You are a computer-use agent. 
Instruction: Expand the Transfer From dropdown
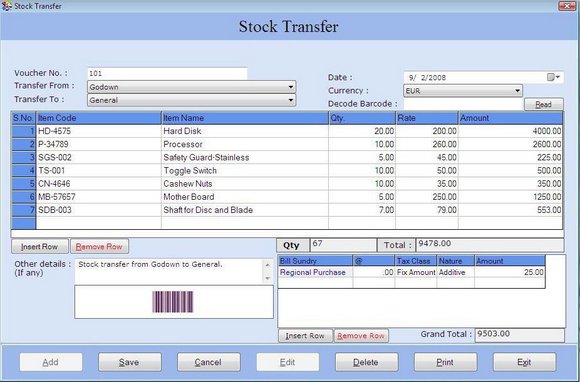pyautogui.click(x=291, y=87)
